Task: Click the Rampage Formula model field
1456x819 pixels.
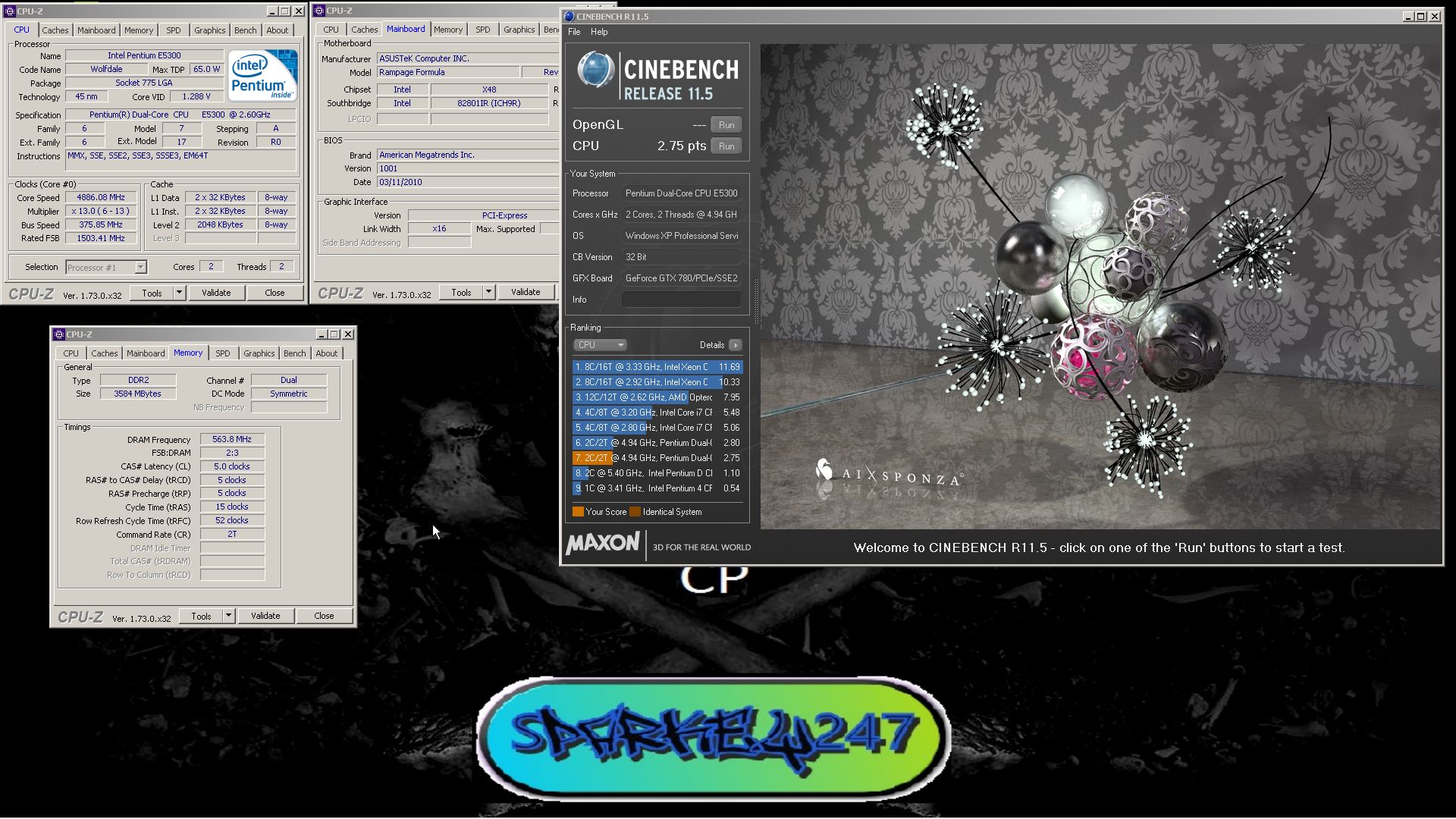Action: (x=448, y=72)
